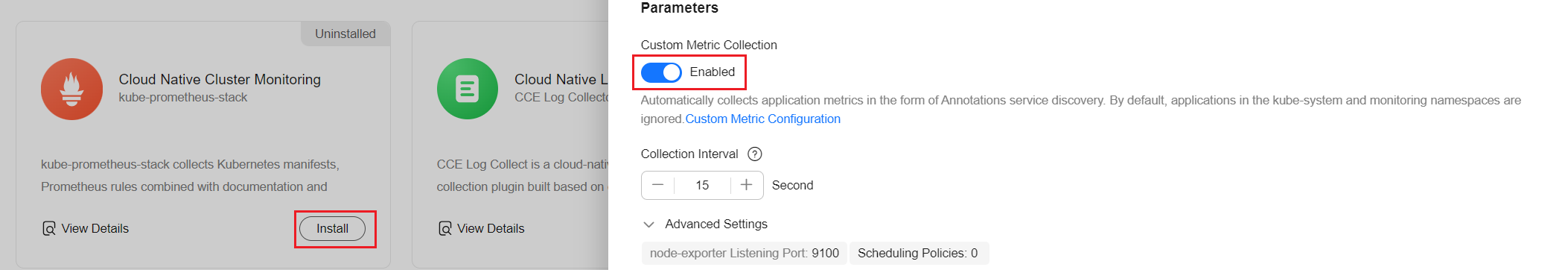Click the collection interval value field
Screen dimensions: 1568x270
coord(702,185)
